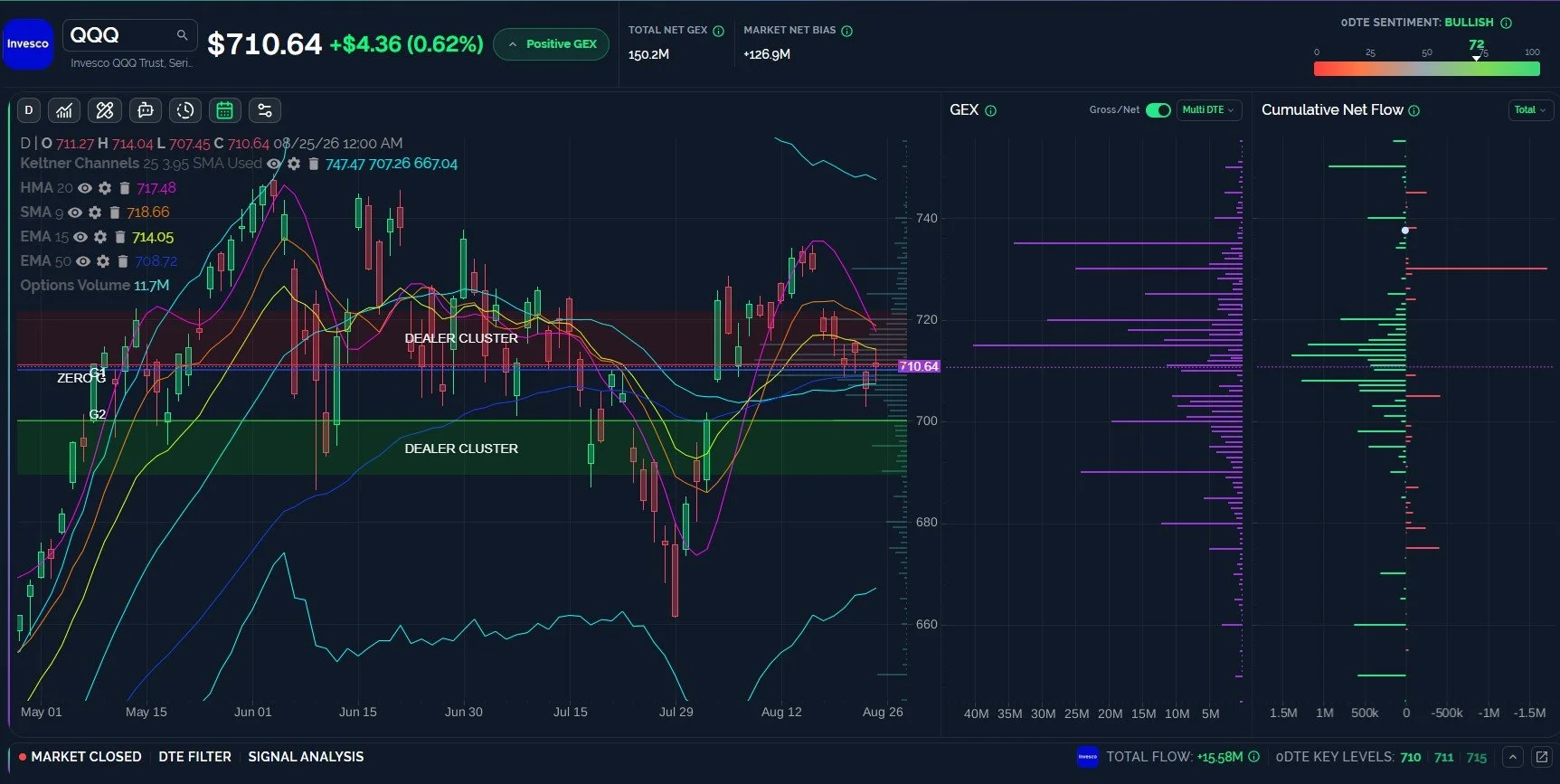Open HMA 20 settings gear

click(105, 188)
